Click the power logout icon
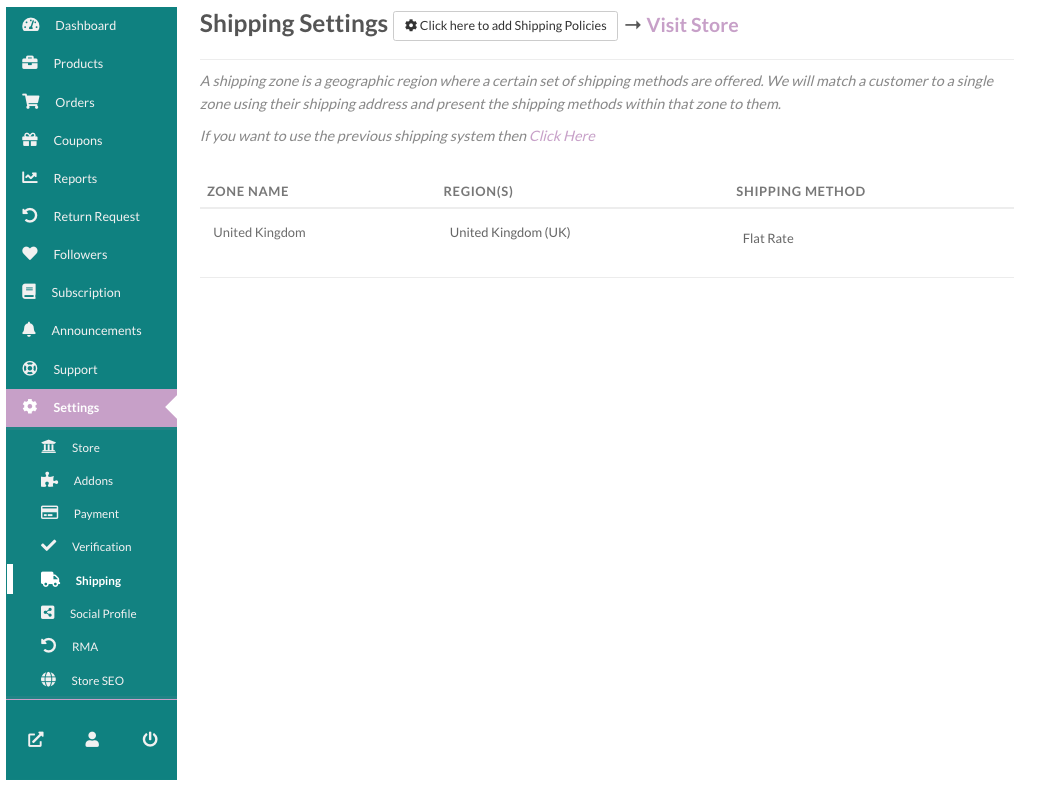 pos(150,739)
